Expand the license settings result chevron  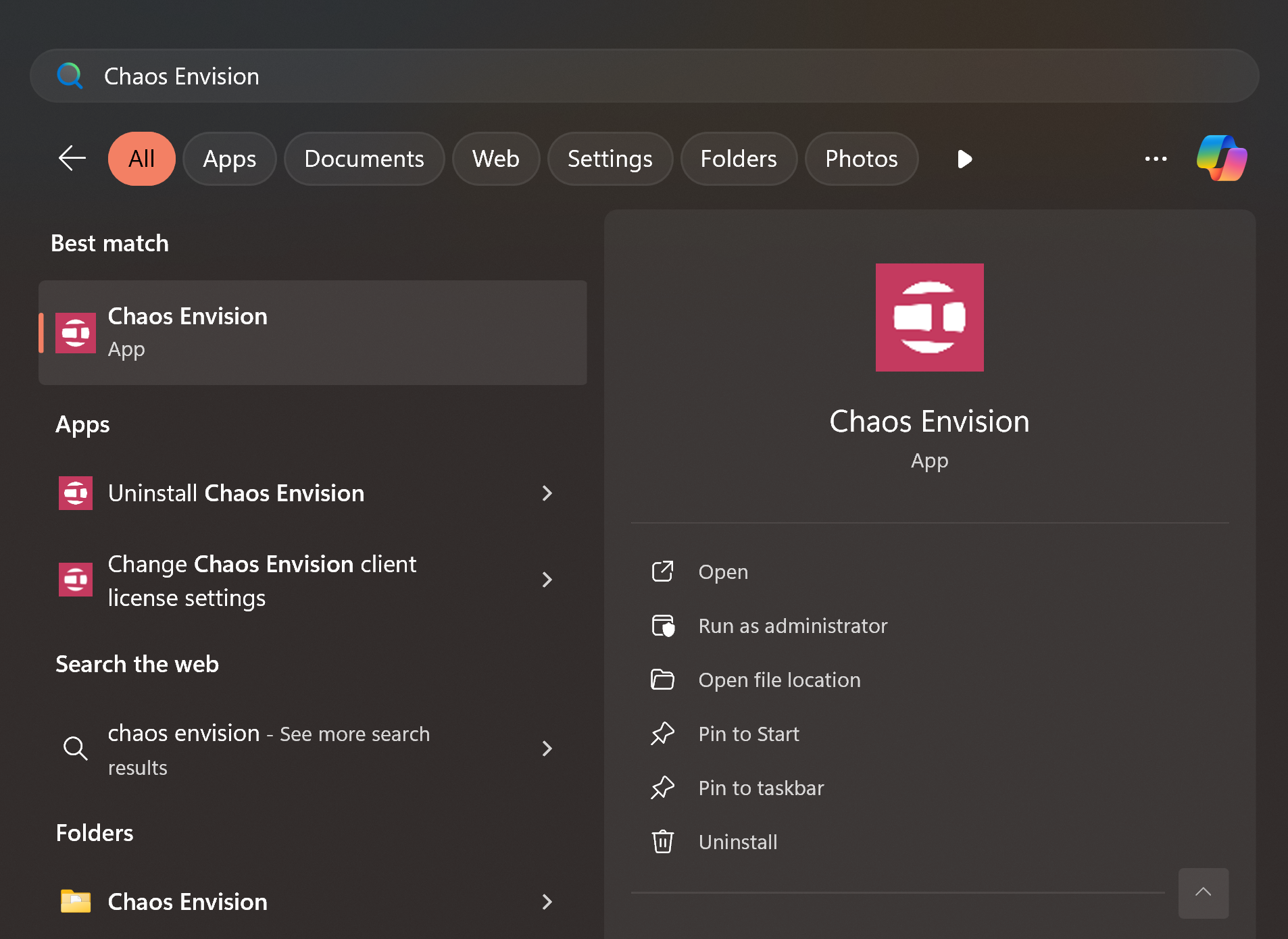coord(547,580)
